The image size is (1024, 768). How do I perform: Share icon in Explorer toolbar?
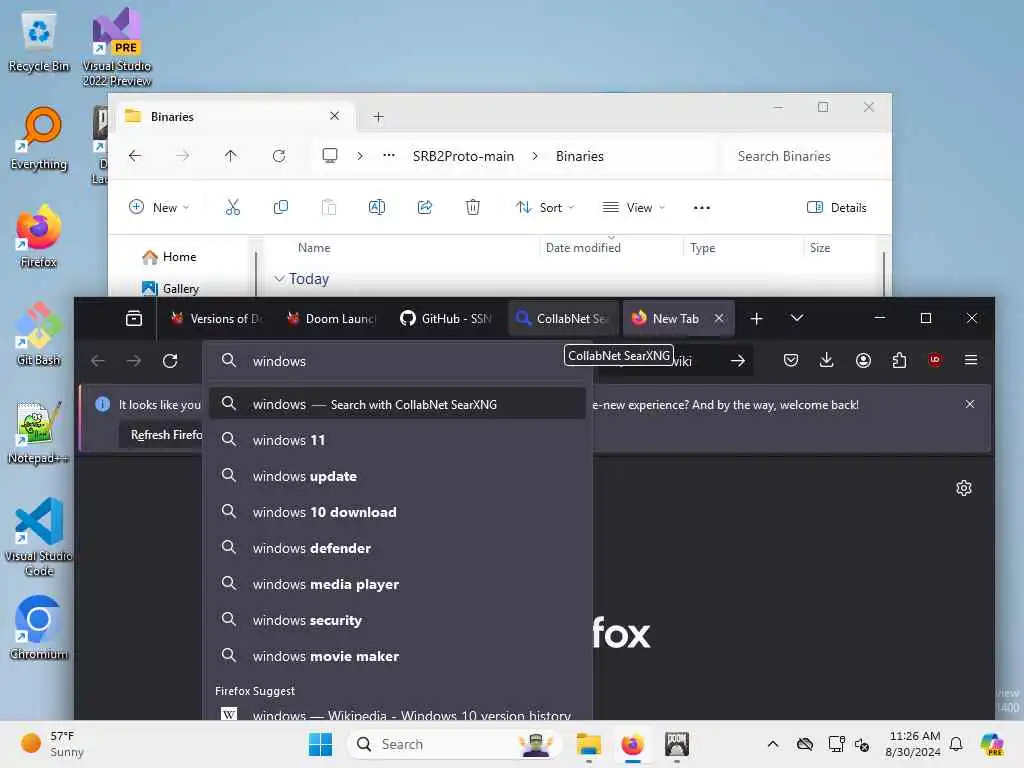(x=424, y=208)
